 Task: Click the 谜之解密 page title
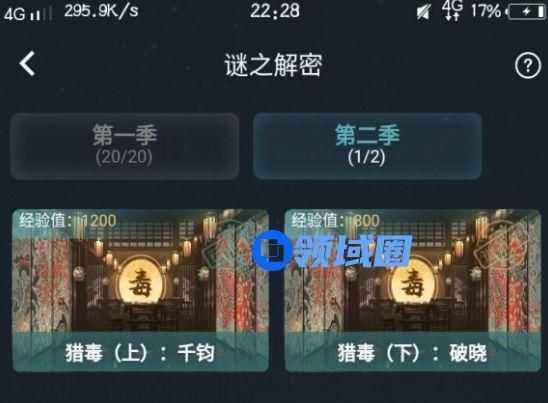point(273,65)
